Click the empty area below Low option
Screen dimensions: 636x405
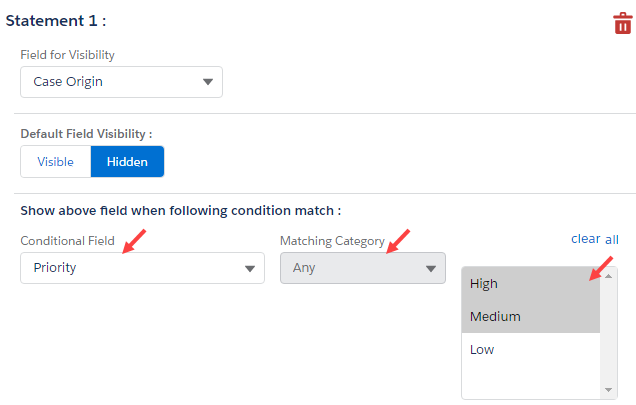pyautogui.click(x=530, y=382)
